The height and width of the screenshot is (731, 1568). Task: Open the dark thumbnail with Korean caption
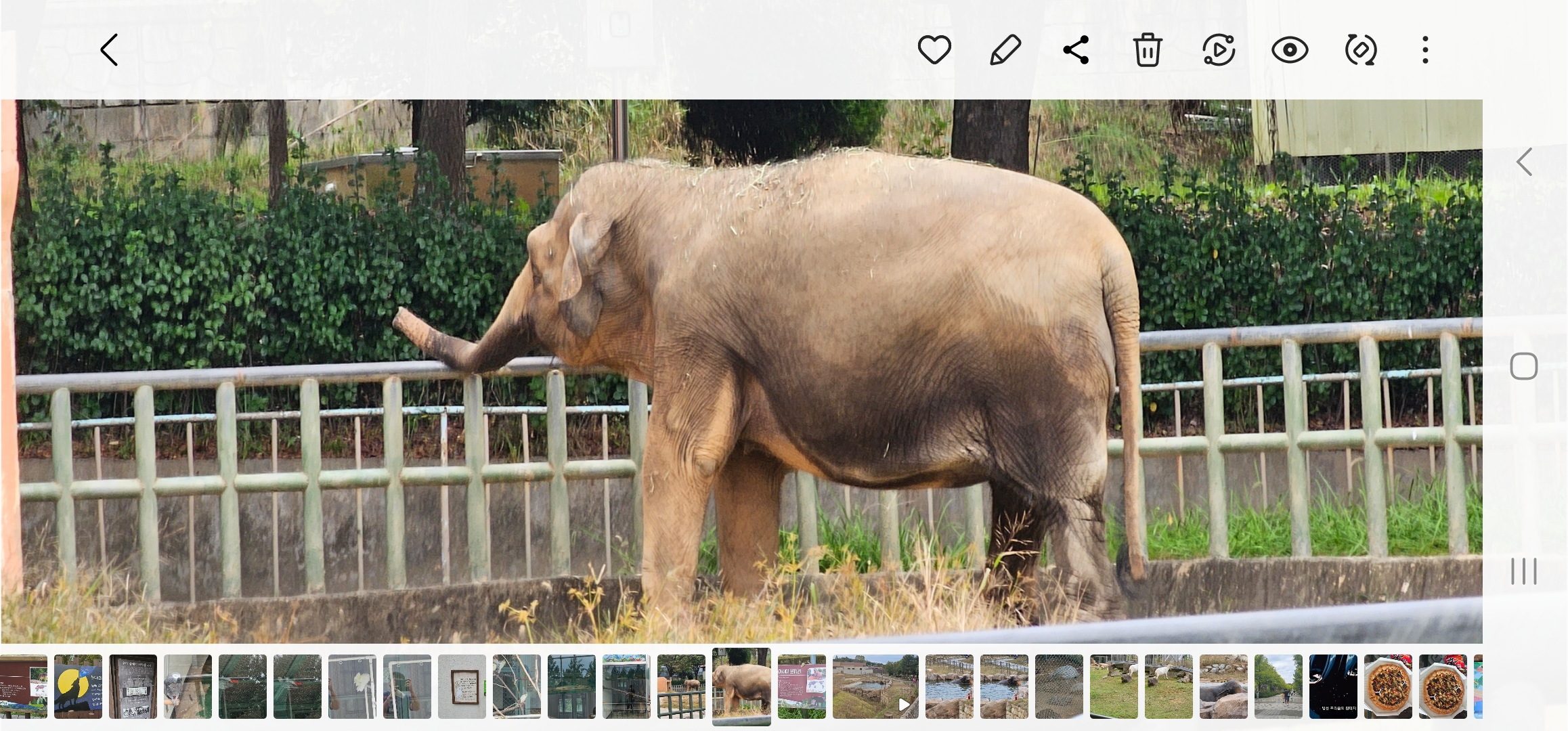[1334, 686]
